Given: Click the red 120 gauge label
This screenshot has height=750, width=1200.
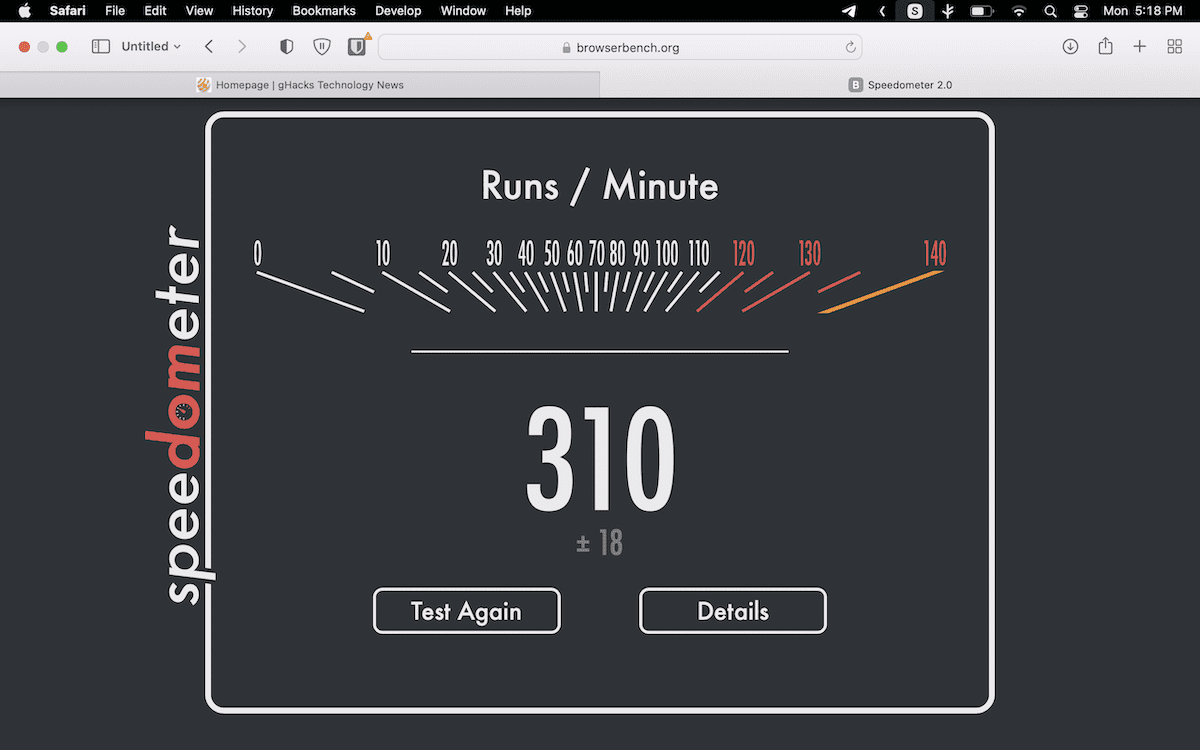Looking at the screenshot, I should (744, 254).
